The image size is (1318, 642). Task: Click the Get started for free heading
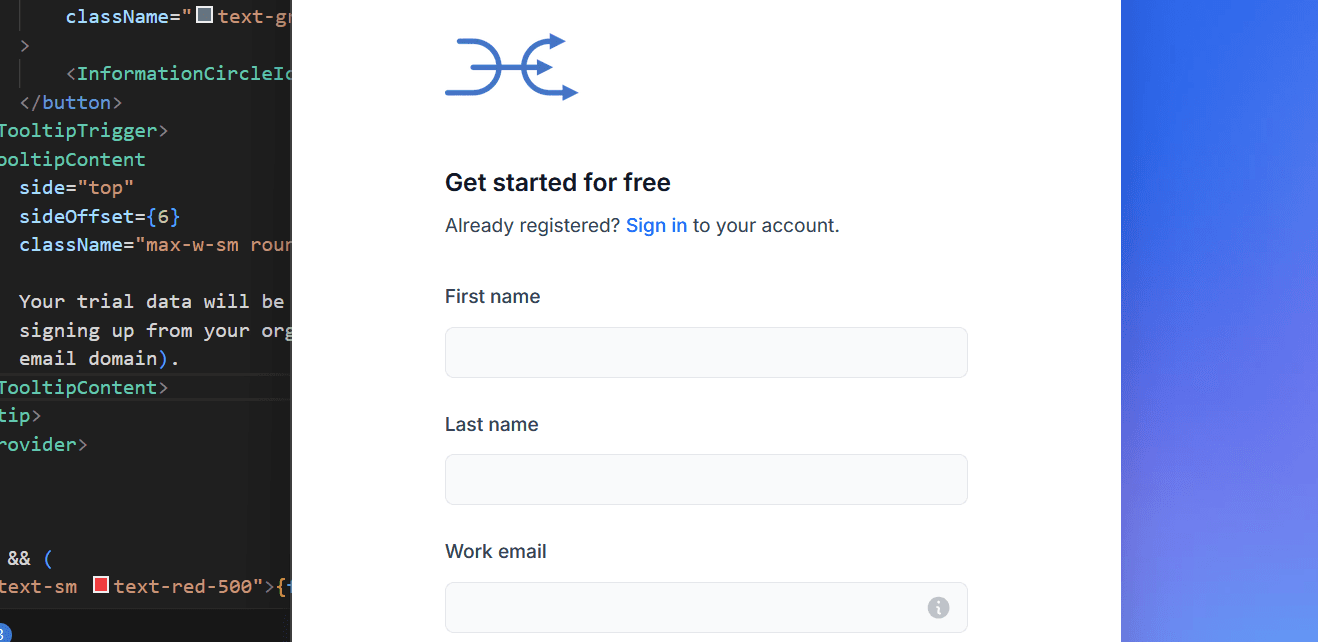click(558, 182)
